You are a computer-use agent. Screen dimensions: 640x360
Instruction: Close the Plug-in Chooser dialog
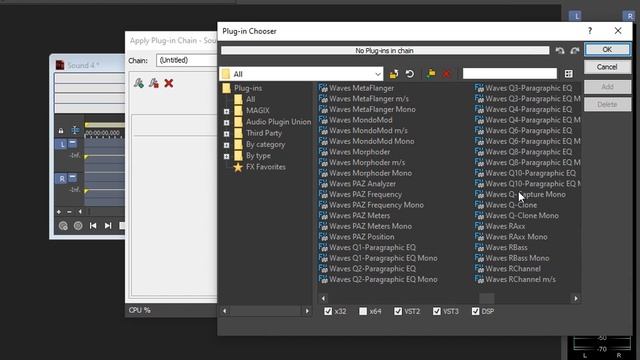pos(618,31)
